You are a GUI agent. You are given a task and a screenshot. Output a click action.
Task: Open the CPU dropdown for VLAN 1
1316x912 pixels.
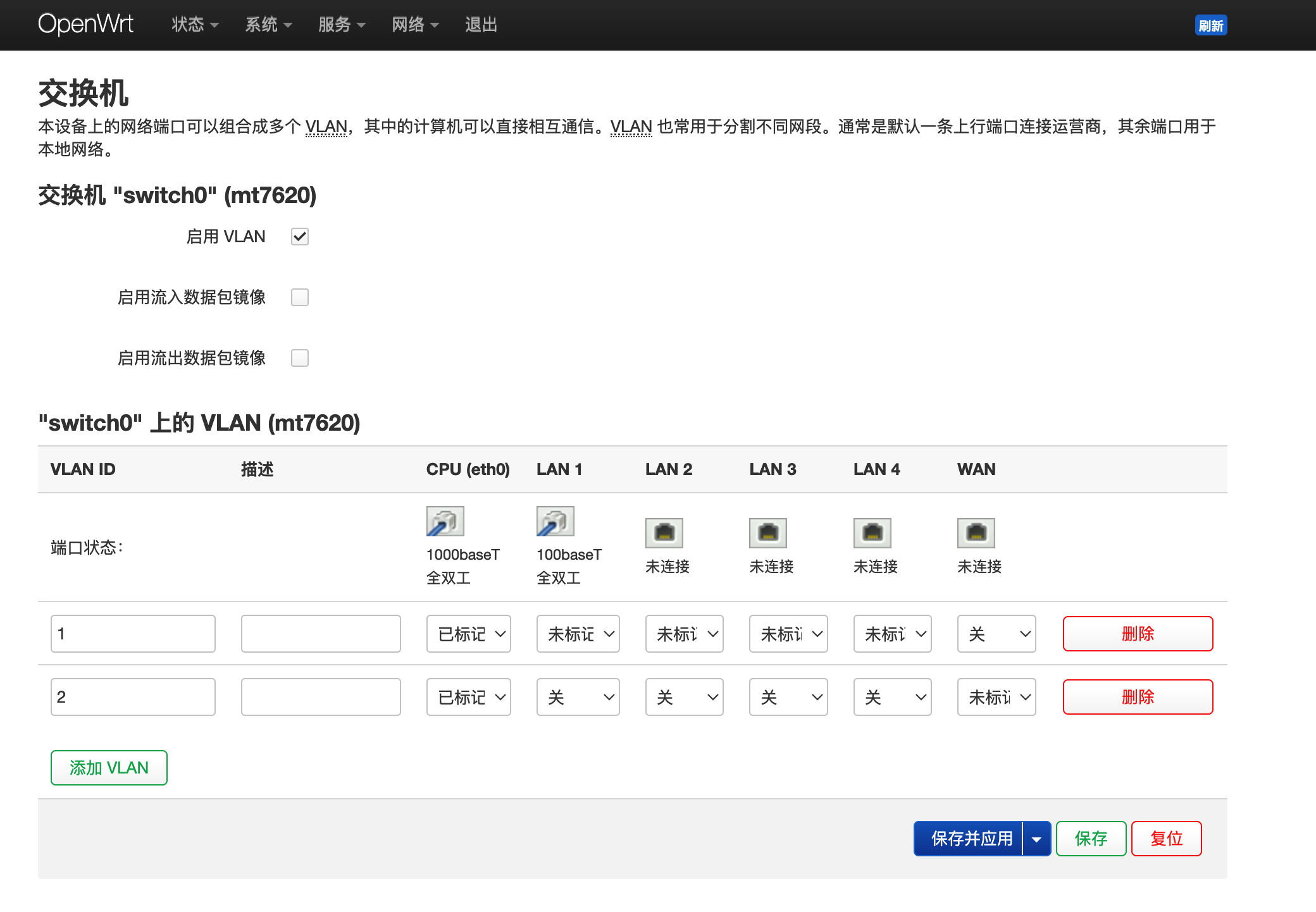pos(468,633)
